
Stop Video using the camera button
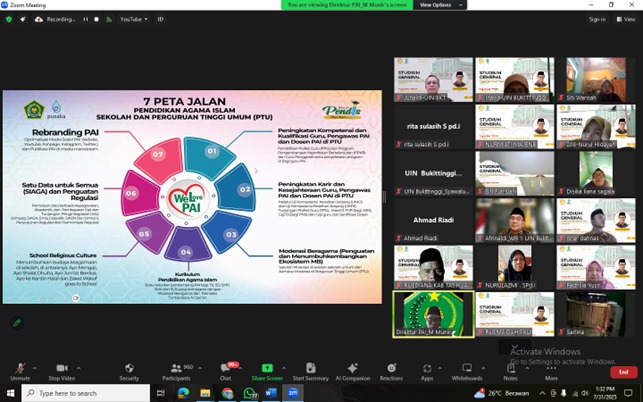[x=61, y=370]
